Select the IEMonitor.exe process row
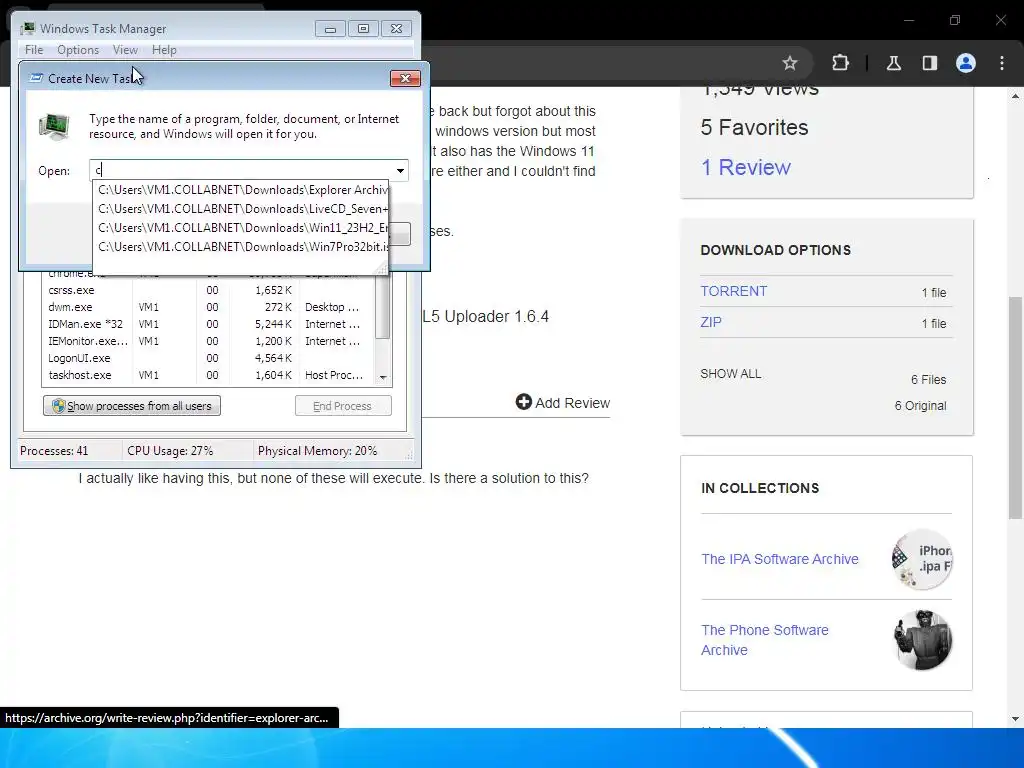This screenshot has height=768, width=1024. tap(208, 341)
